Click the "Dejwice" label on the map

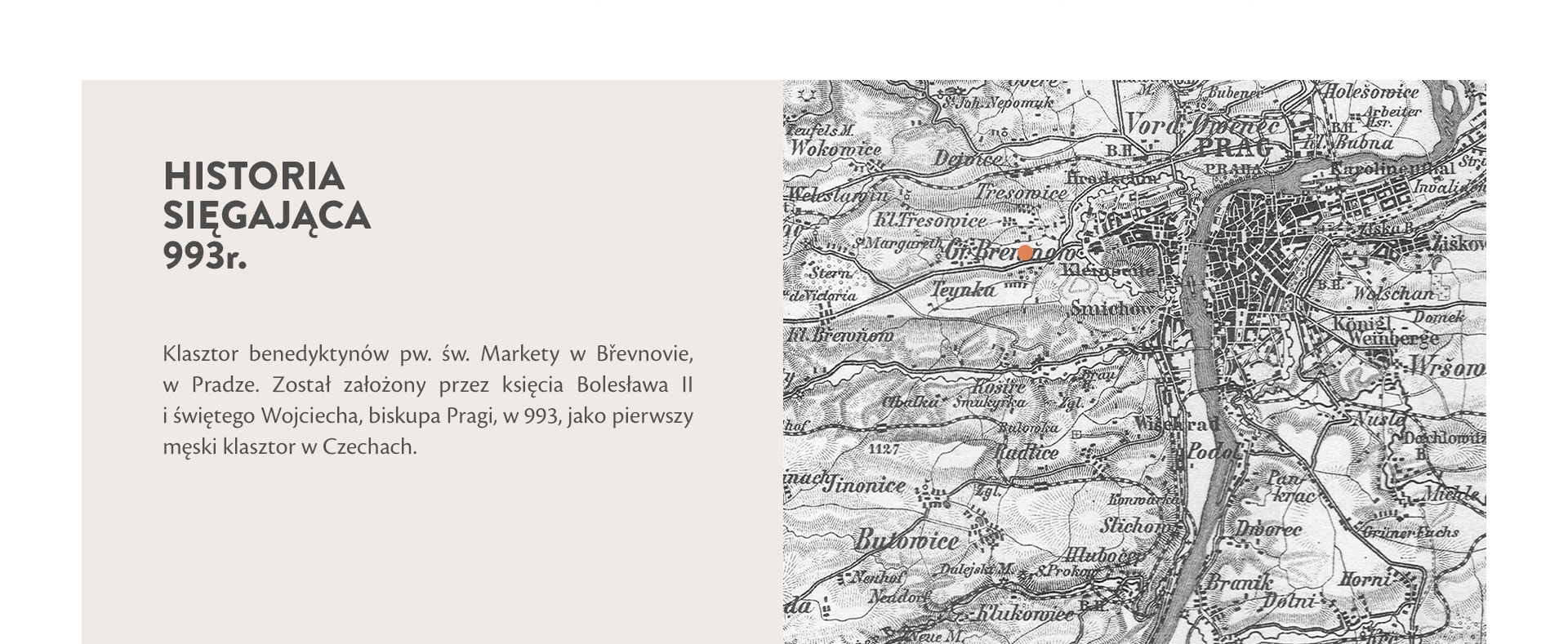968,158
